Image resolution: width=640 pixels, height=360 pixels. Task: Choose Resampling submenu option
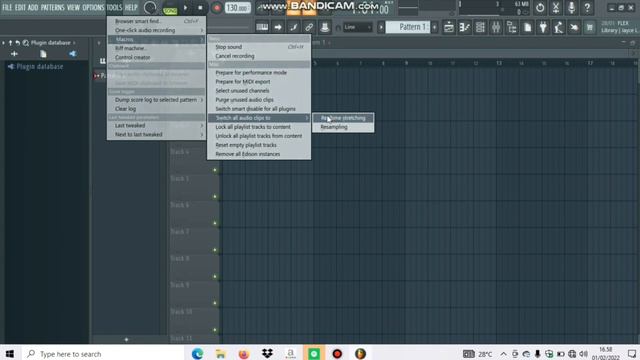point(343,127)
